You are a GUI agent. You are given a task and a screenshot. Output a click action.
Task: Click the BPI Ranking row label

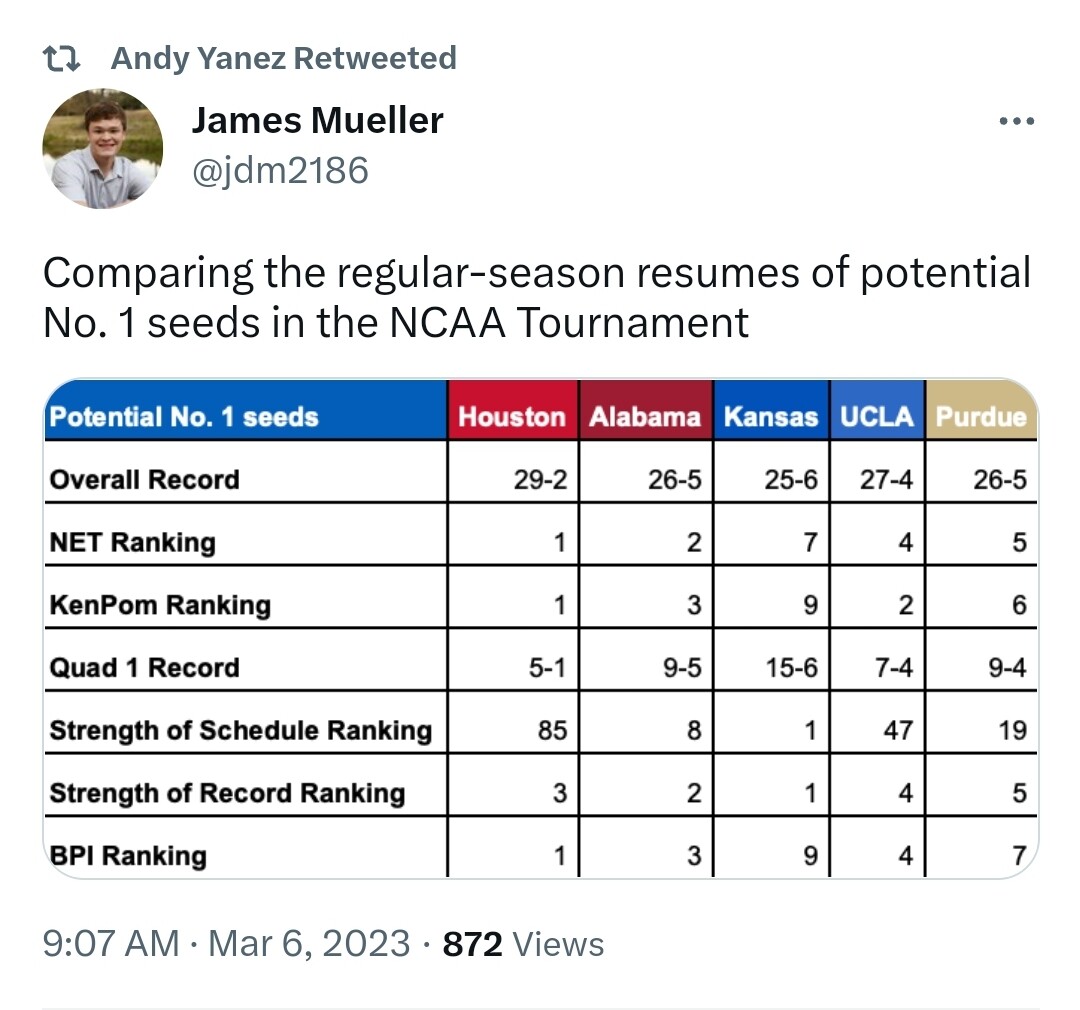pyautogui.click(x=128, y=855)
